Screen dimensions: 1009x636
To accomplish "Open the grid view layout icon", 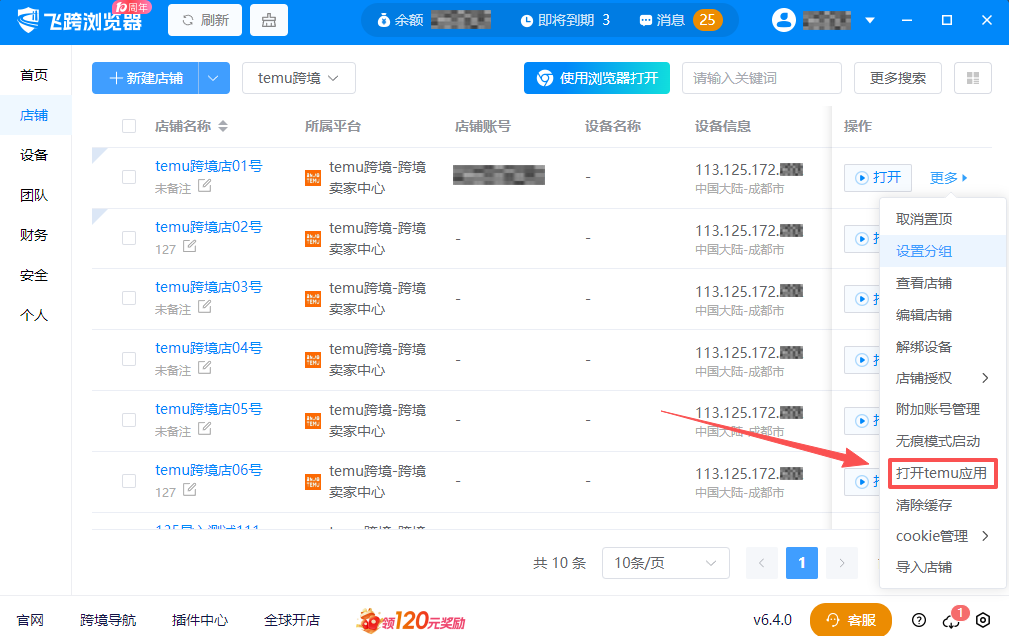I will click(972, 78).
